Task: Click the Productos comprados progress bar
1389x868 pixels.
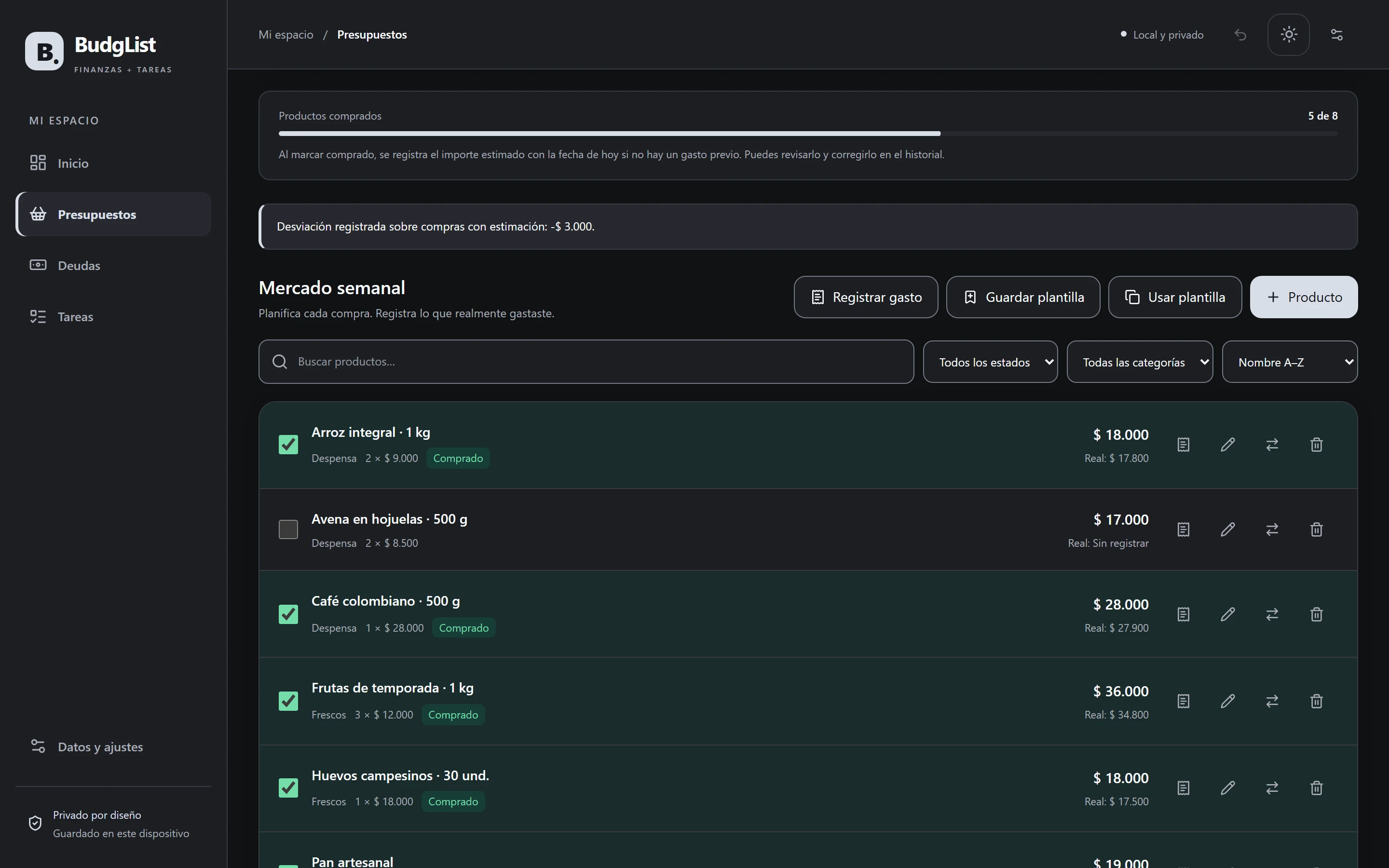Action: coord(807,133)
